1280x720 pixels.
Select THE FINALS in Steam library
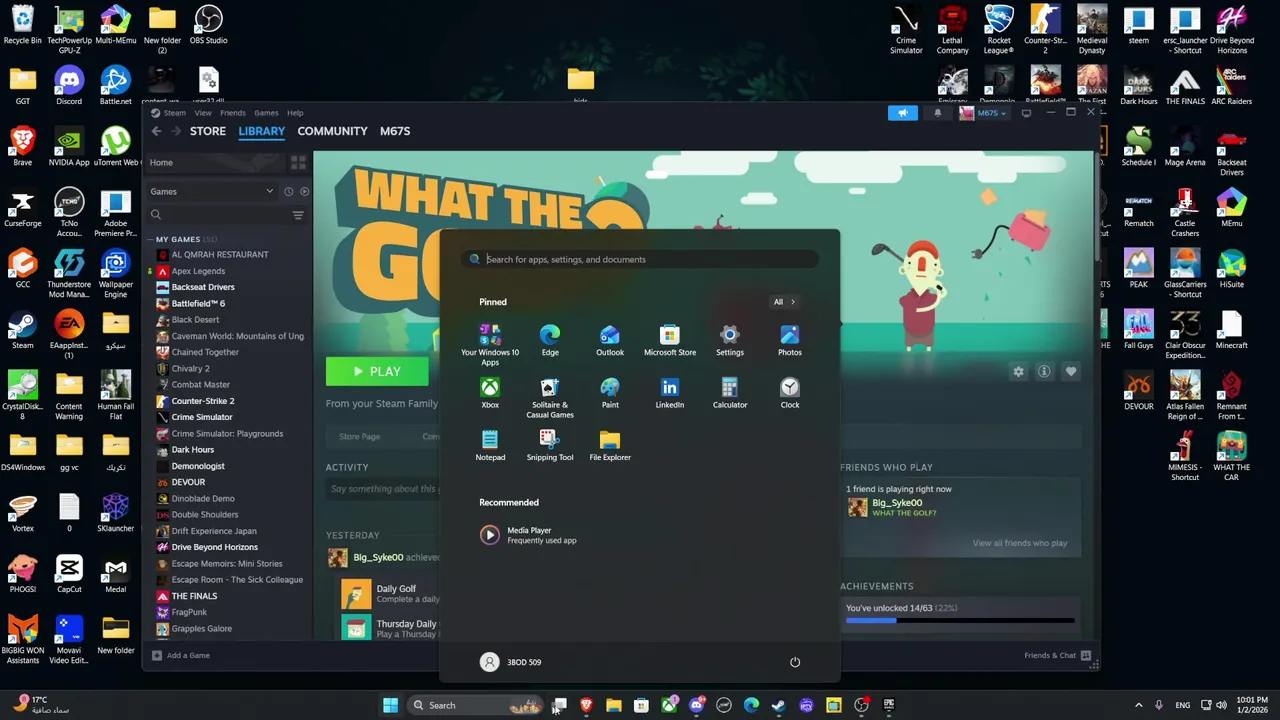tap(194, 596)
